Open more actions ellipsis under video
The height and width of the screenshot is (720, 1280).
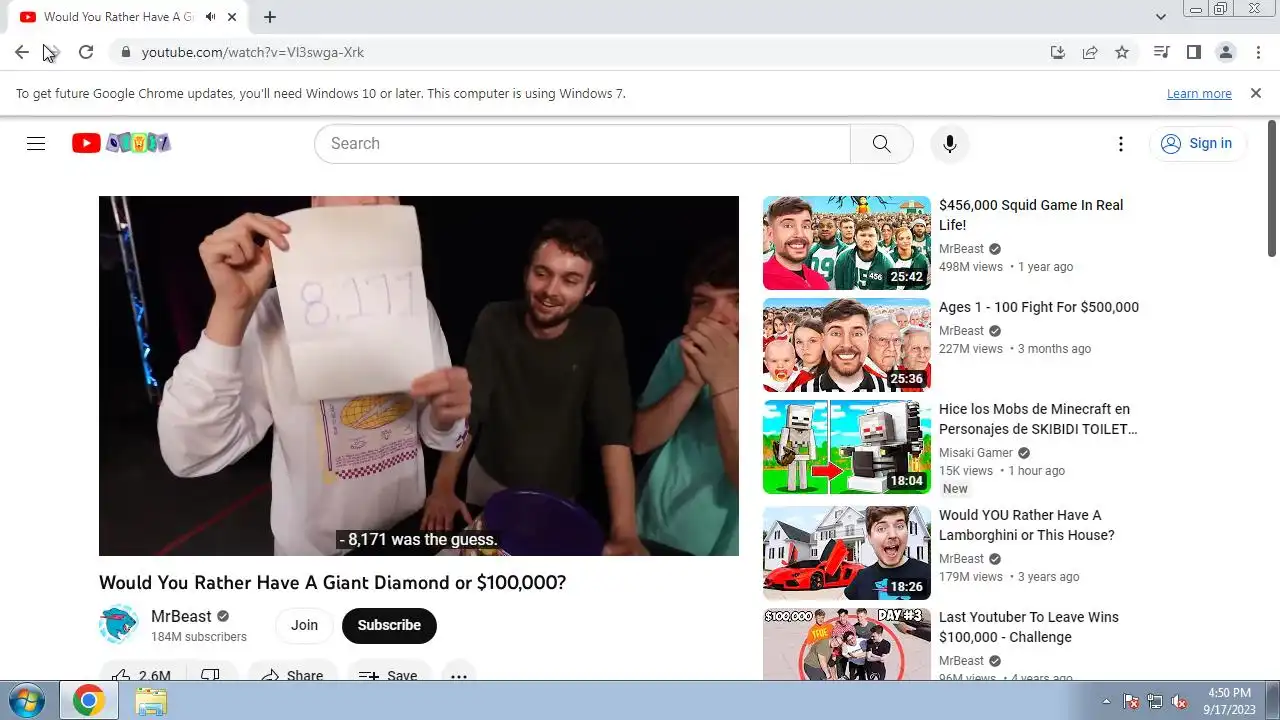(x=458, y=676)
